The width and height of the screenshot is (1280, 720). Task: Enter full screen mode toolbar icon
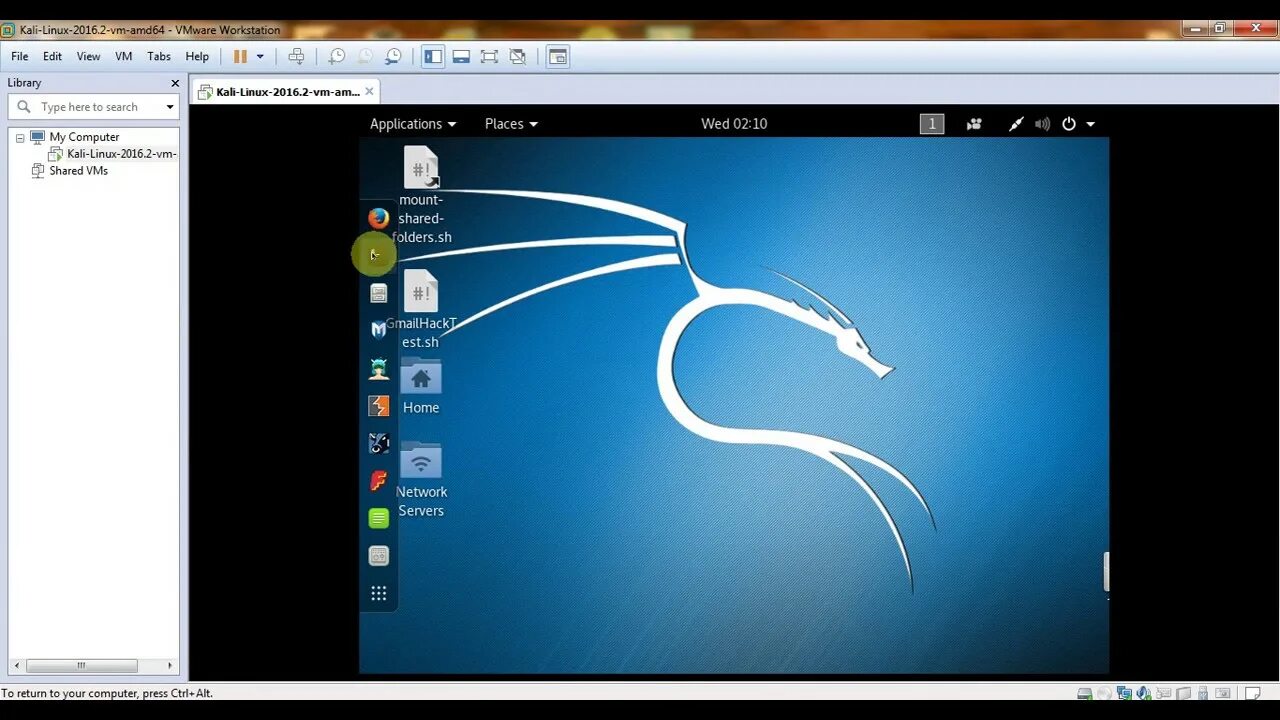click(489, 57)
